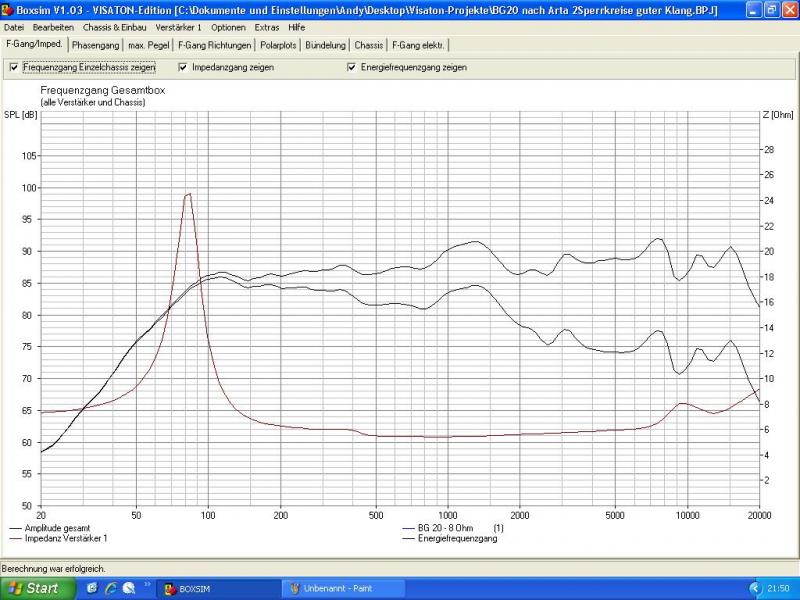Screen dimensions: 800x600
Task: Click the third Quick Launch icon in taskbar
Action: click(128, 588)
